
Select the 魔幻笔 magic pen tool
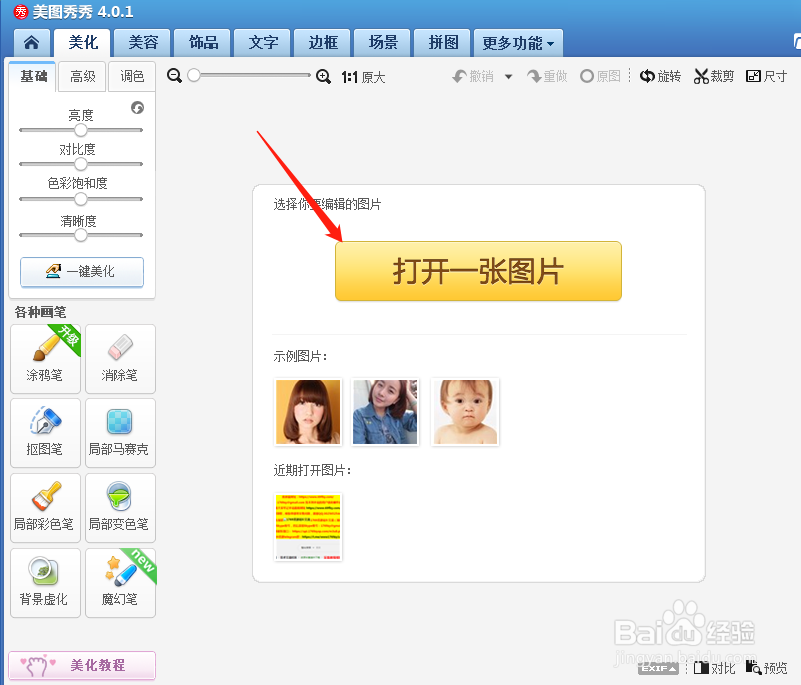click(x=120, y=583)
